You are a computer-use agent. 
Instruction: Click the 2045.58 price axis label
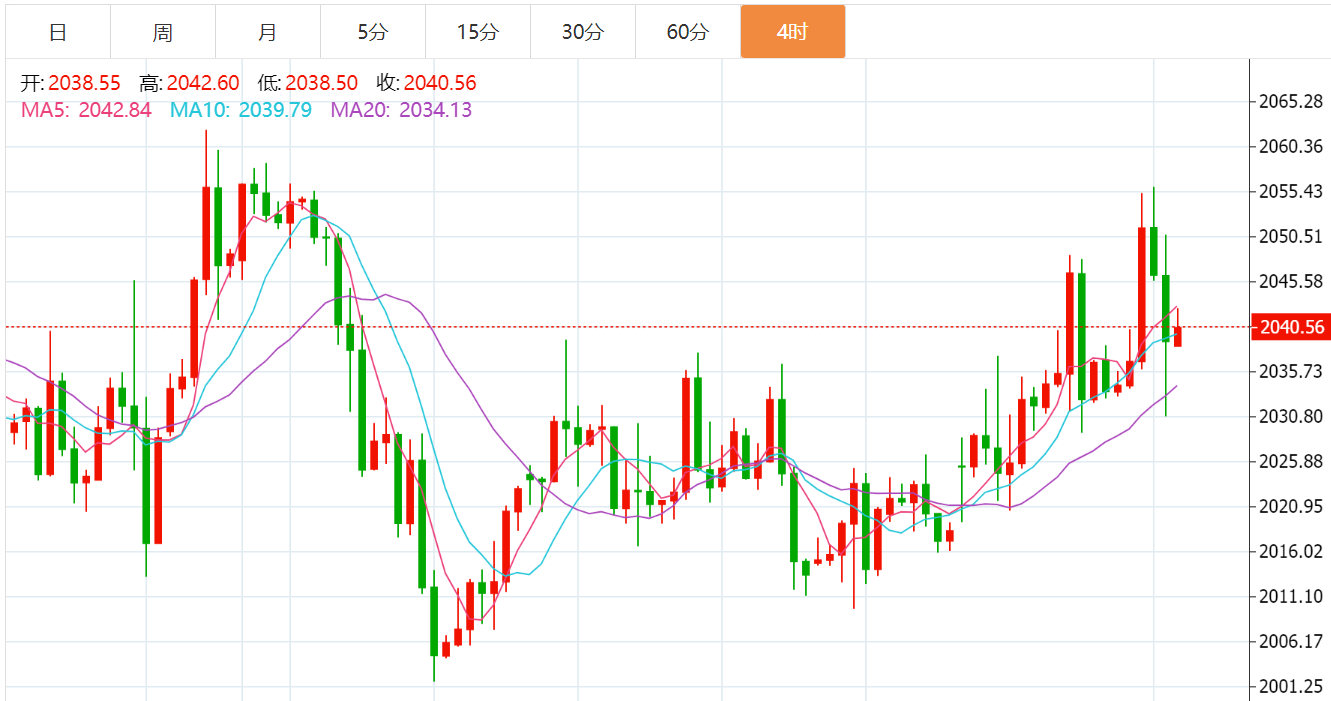click(x=1291, y=282)
